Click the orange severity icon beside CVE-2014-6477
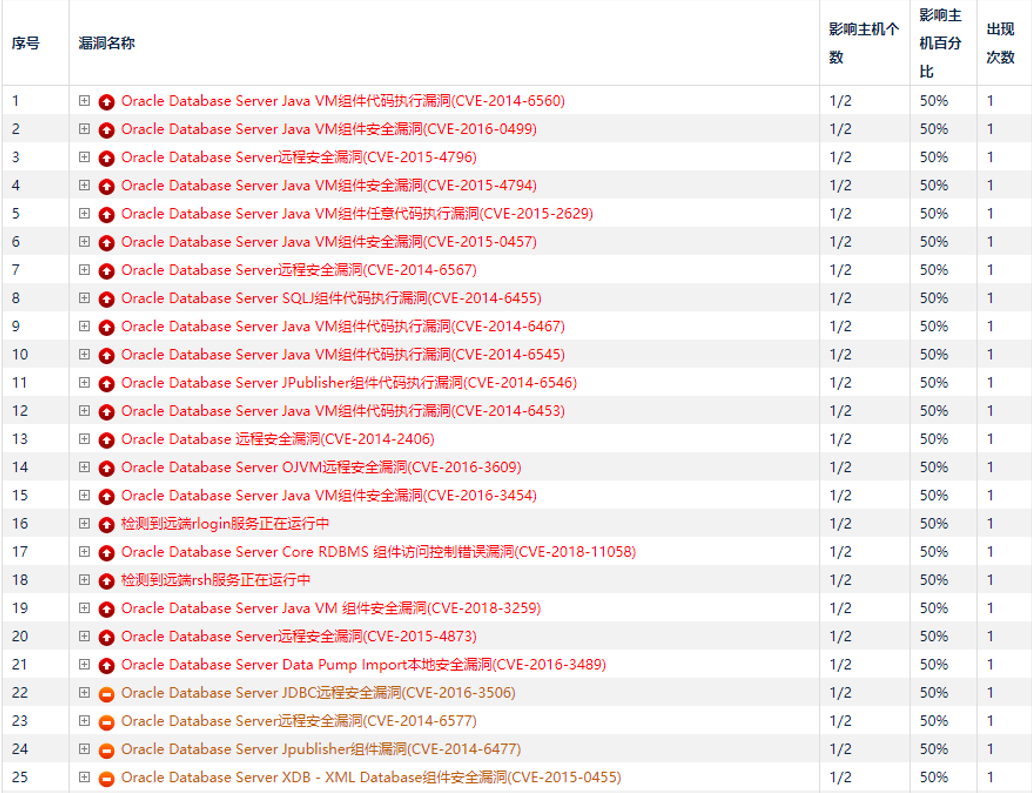 107,748
